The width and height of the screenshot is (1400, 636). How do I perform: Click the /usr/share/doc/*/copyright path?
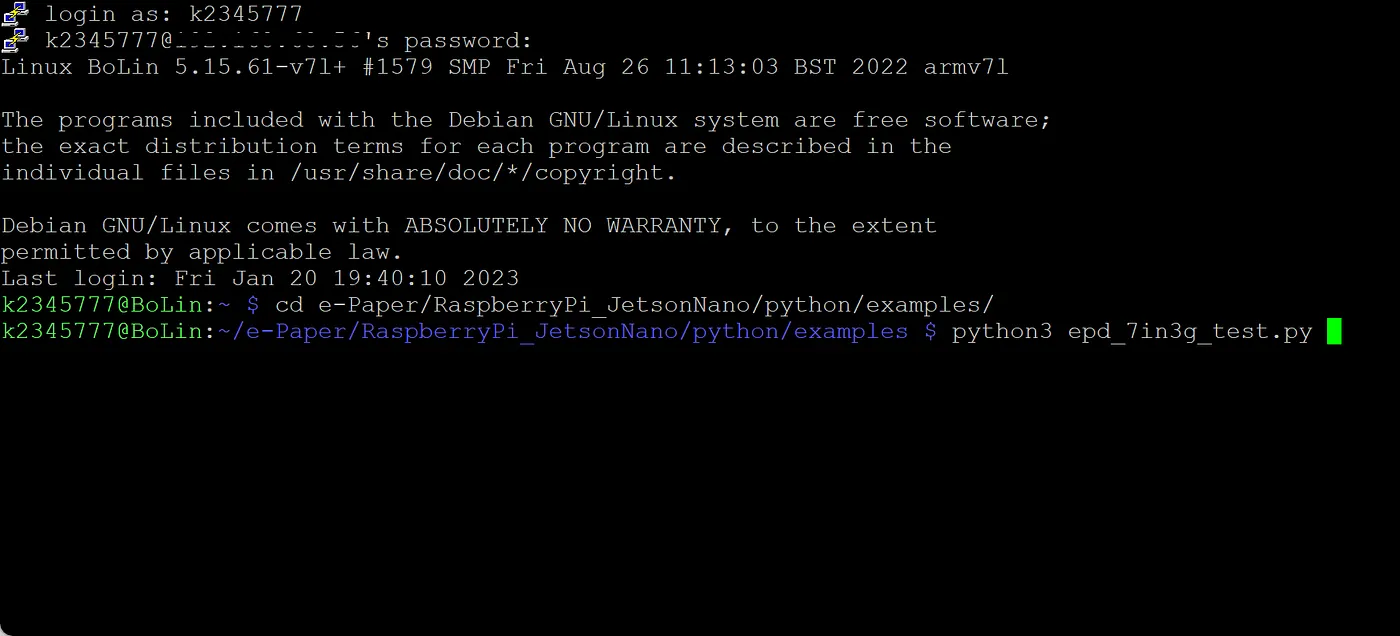tap(482, 173)
